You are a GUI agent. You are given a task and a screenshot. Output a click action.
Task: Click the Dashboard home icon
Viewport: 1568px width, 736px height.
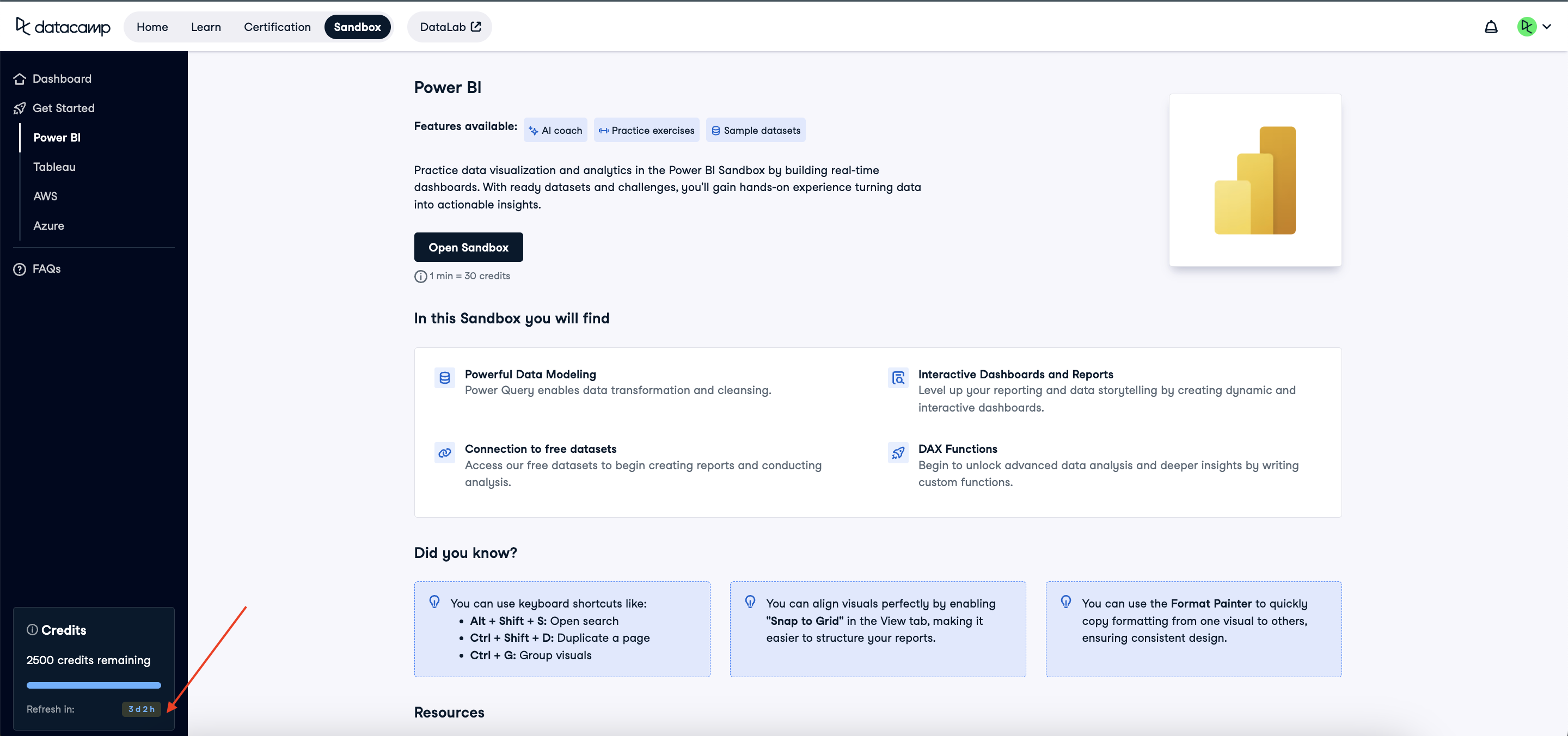point(20,79)
